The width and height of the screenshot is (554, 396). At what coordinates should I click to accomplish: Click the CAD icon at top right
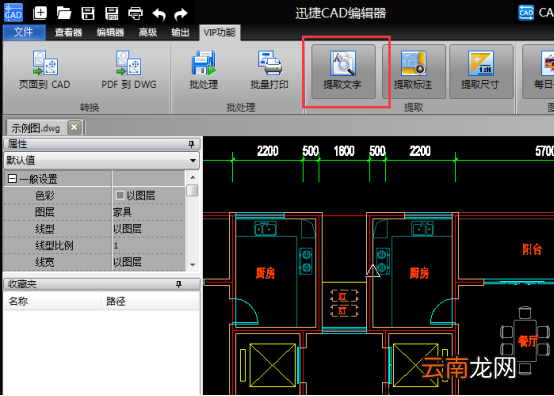pyautogui.click(x=526, y=13)
